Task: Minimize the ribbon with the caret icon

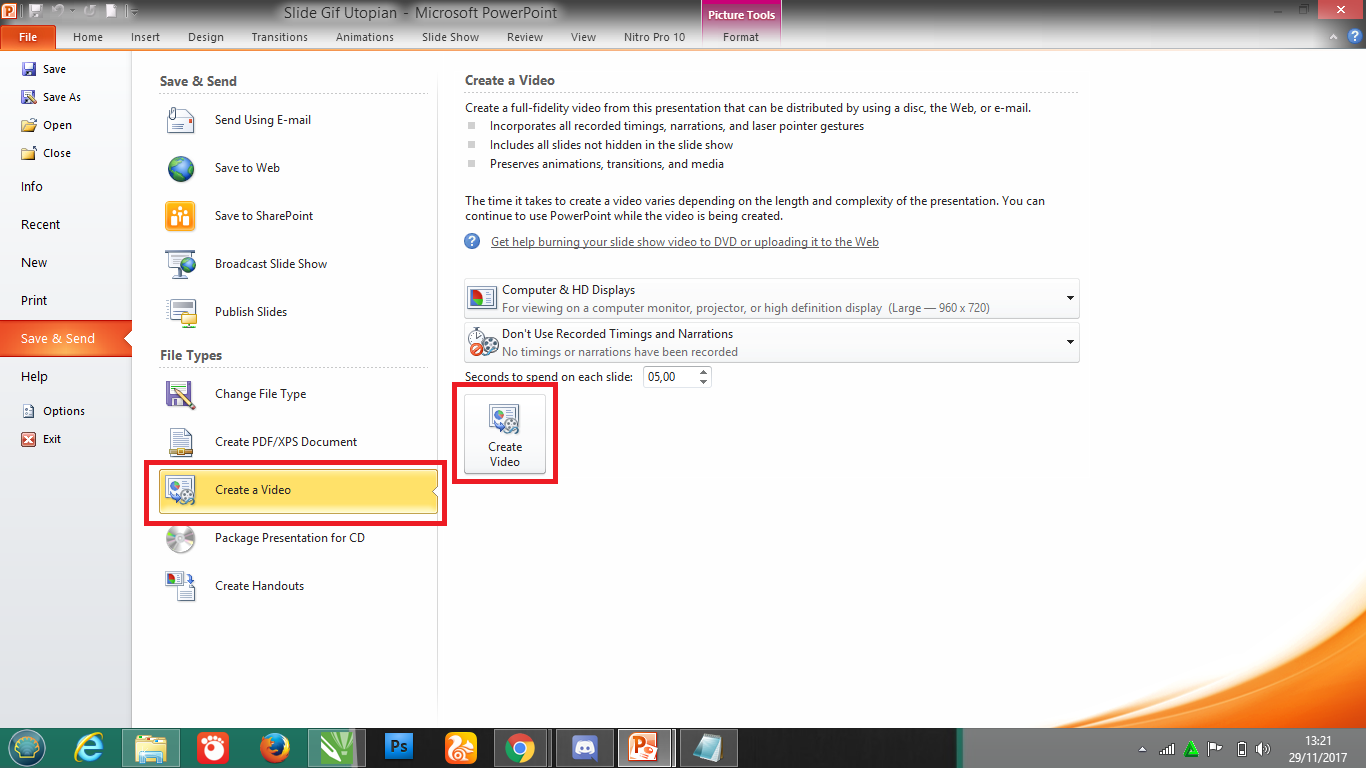Action: pyautogui.click(x=1335, y=36)
